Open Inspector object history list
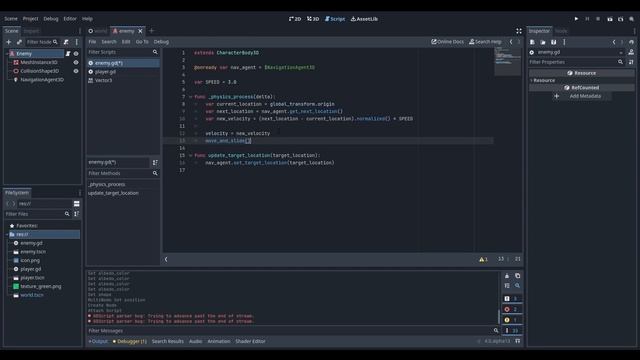This screenshot has width=640, height=360. coord(631,42)
